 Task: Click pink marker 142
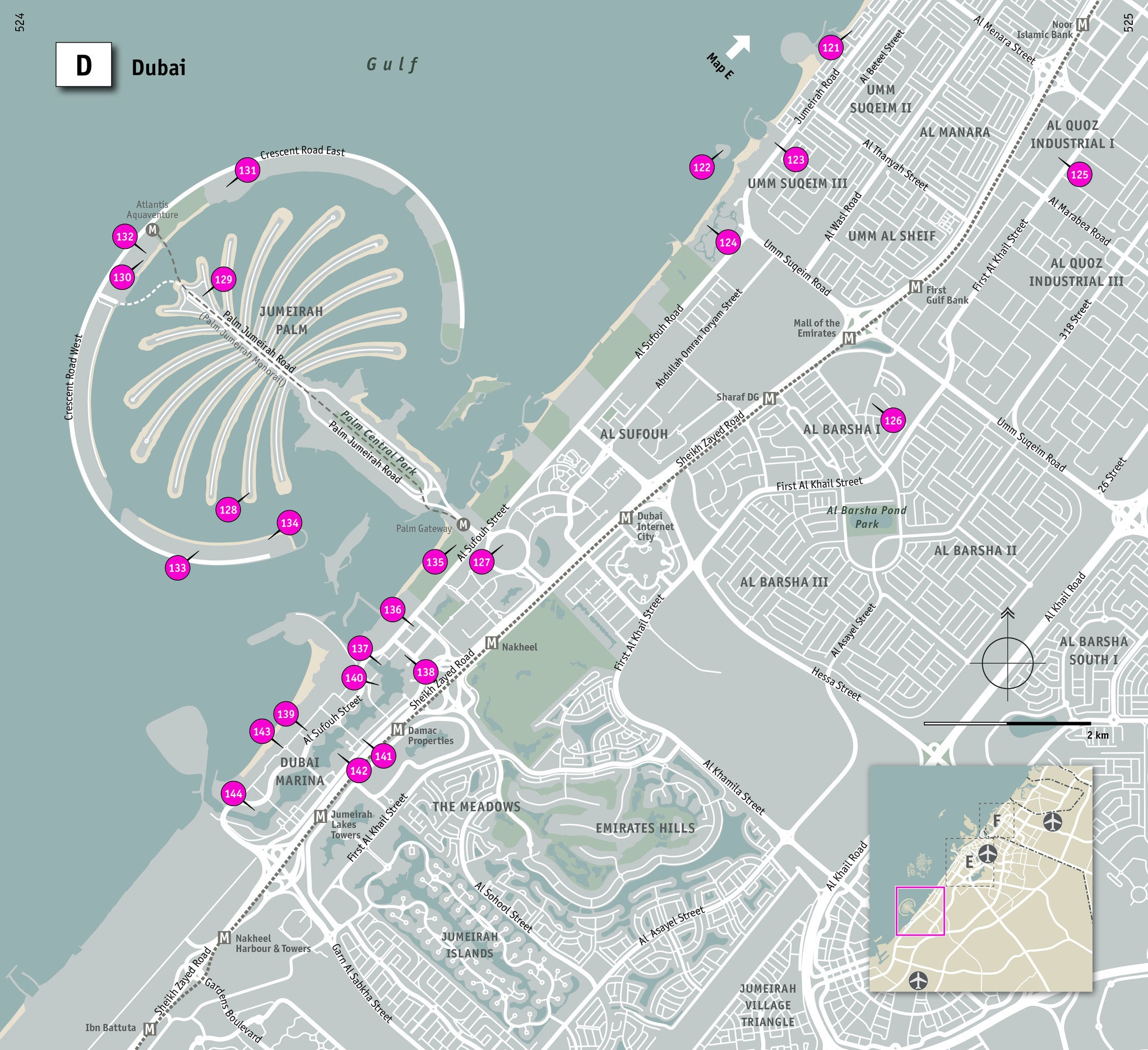coord(359,771)
